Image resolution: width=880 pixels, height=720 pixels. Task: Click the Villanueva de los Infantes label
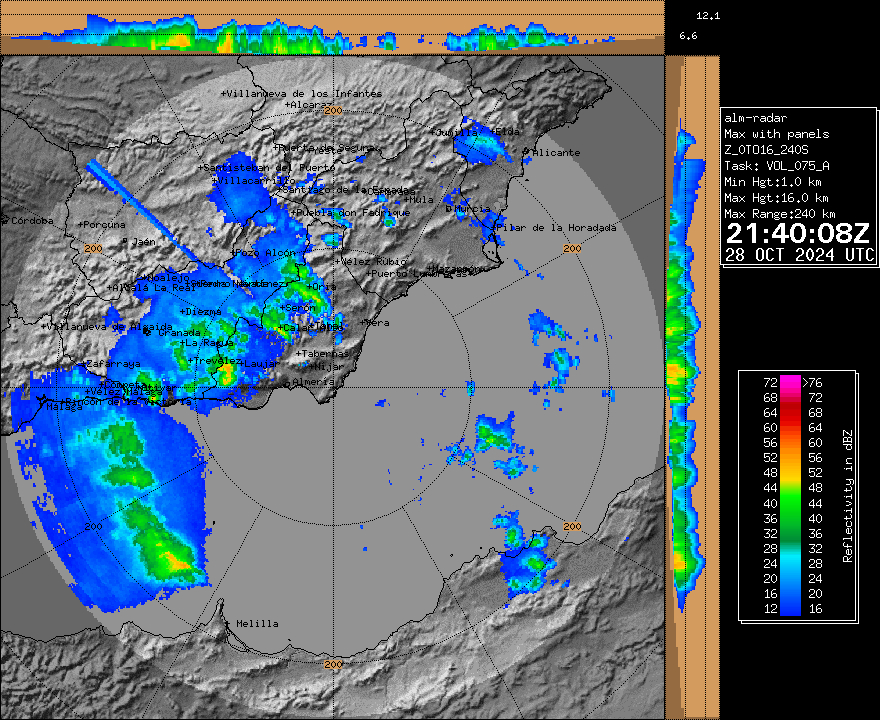click(302, 93)
